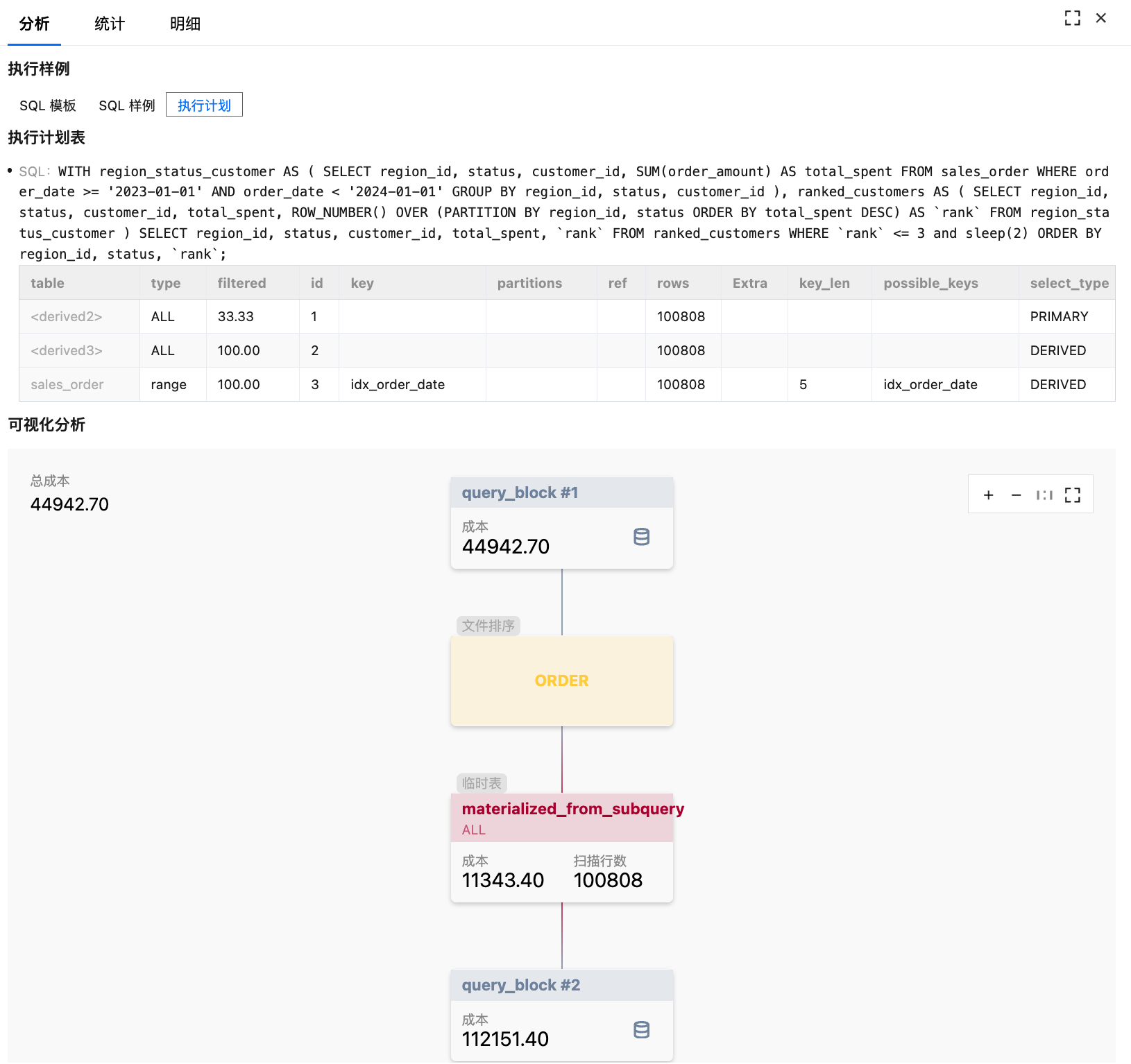
Task: Expand panel to fullscreen at top right
Action: (1072, 18)
